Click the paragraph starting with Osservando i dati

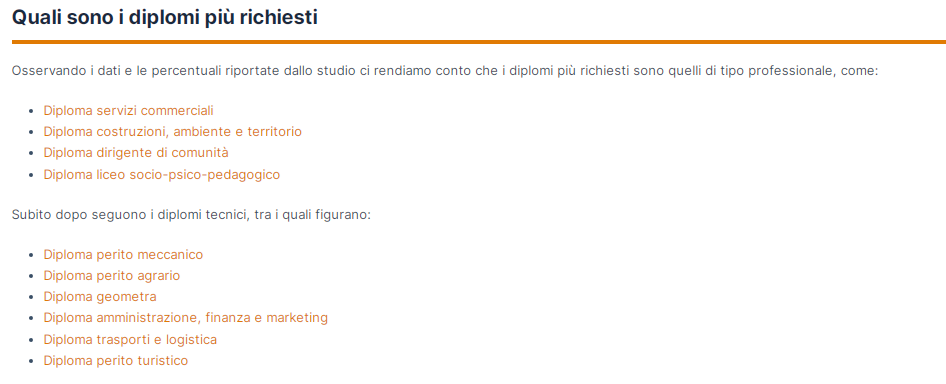(445, 71)
